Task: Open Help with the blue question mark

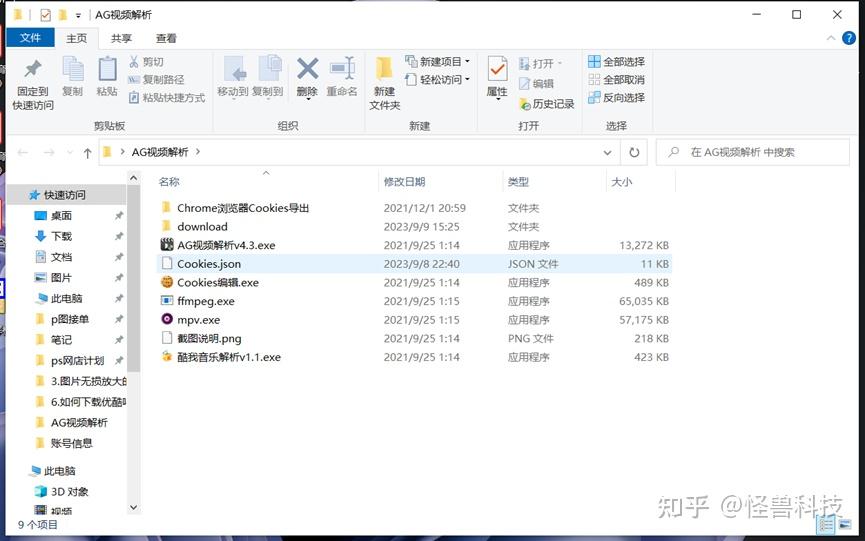Action: 849,38
